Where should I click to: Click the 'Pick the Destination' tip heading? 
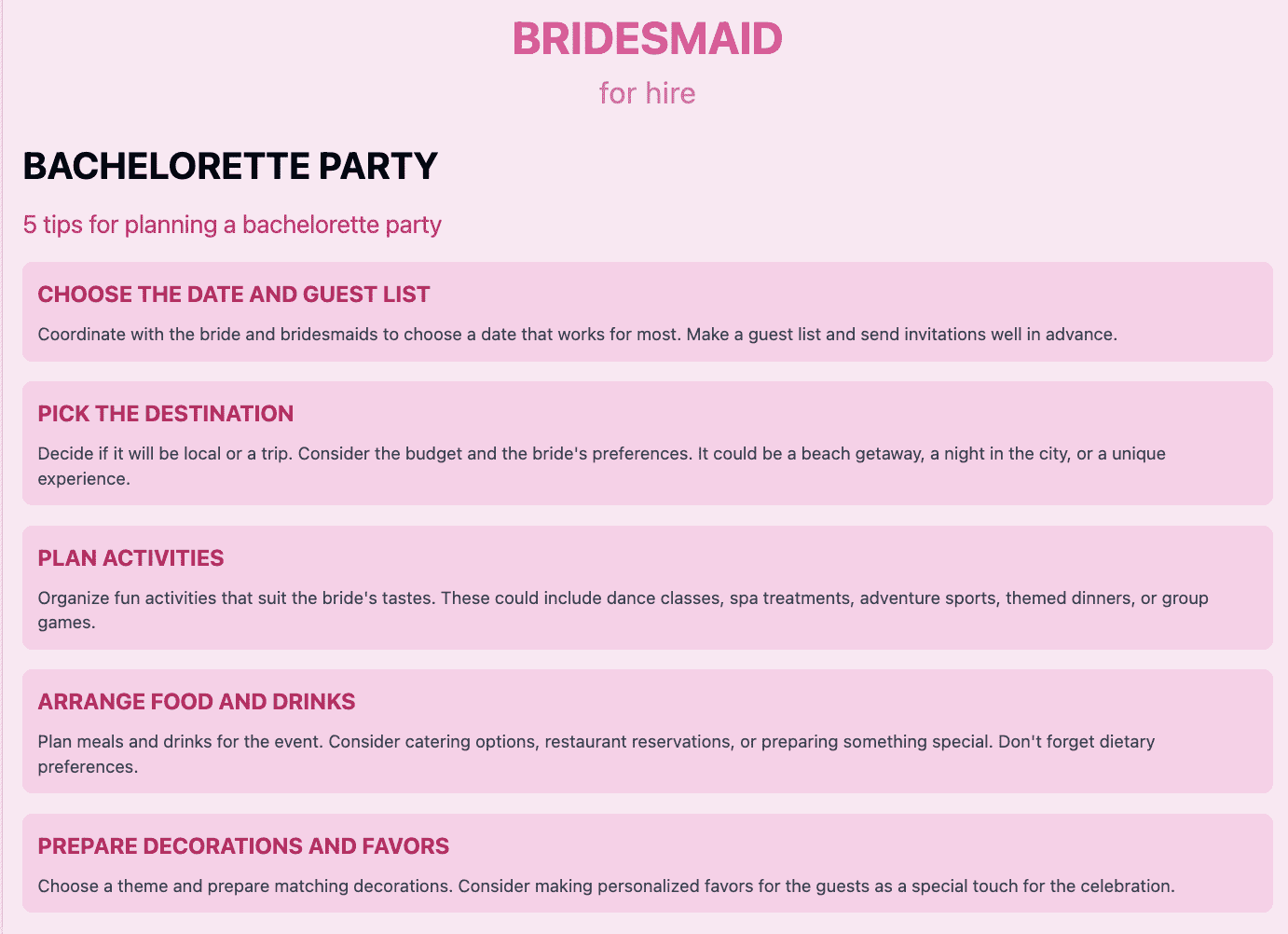[x=166, y=414]
